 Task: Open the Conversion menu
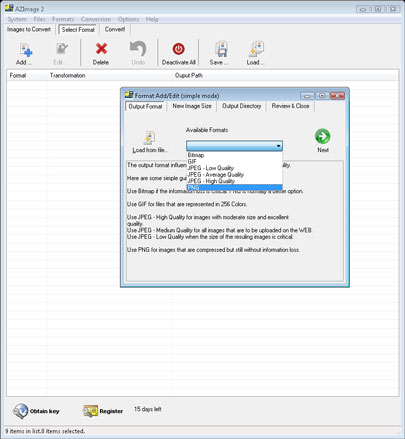tap(96, 19)
